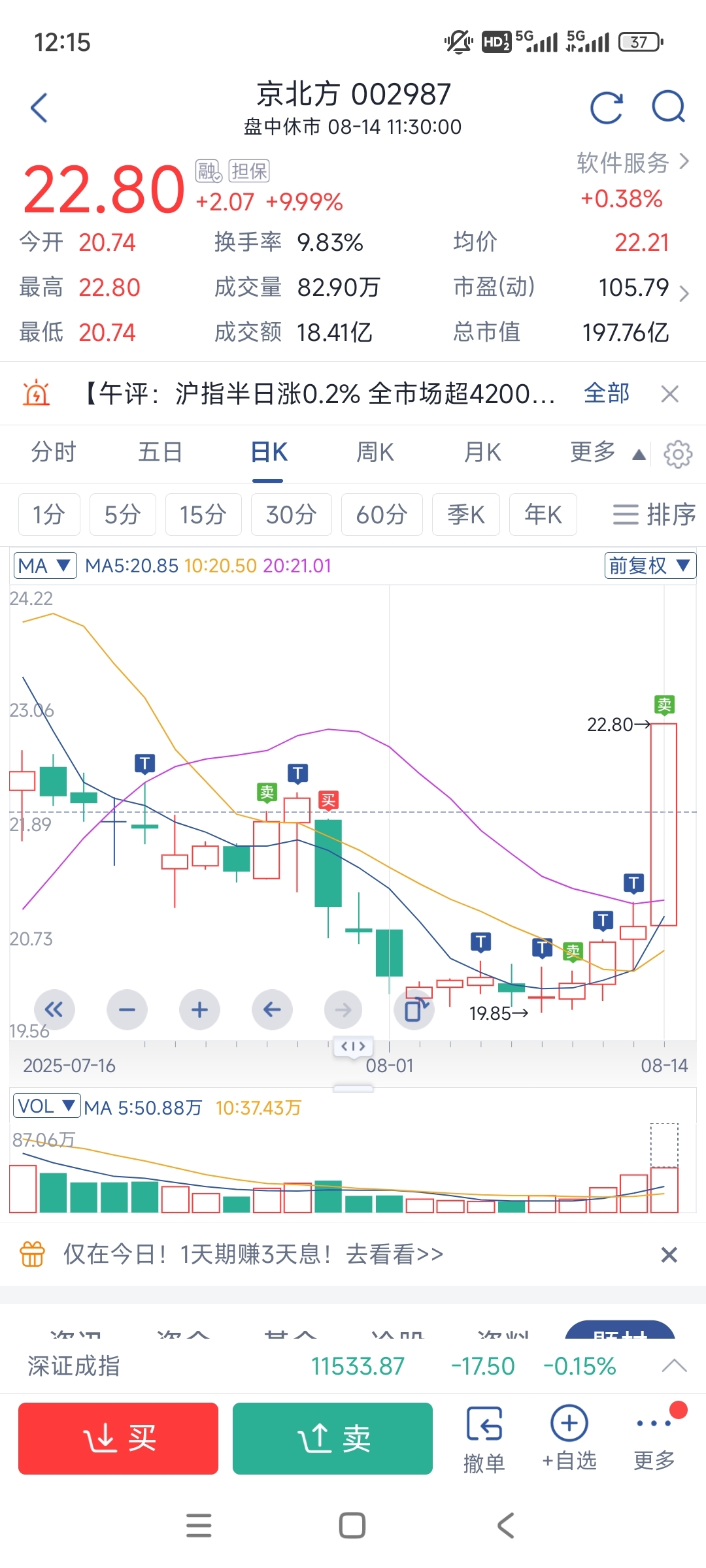Screen dimensions: 706x1568
Task: Zoom in chart with plus button
Action: (x=199, y=1010)
